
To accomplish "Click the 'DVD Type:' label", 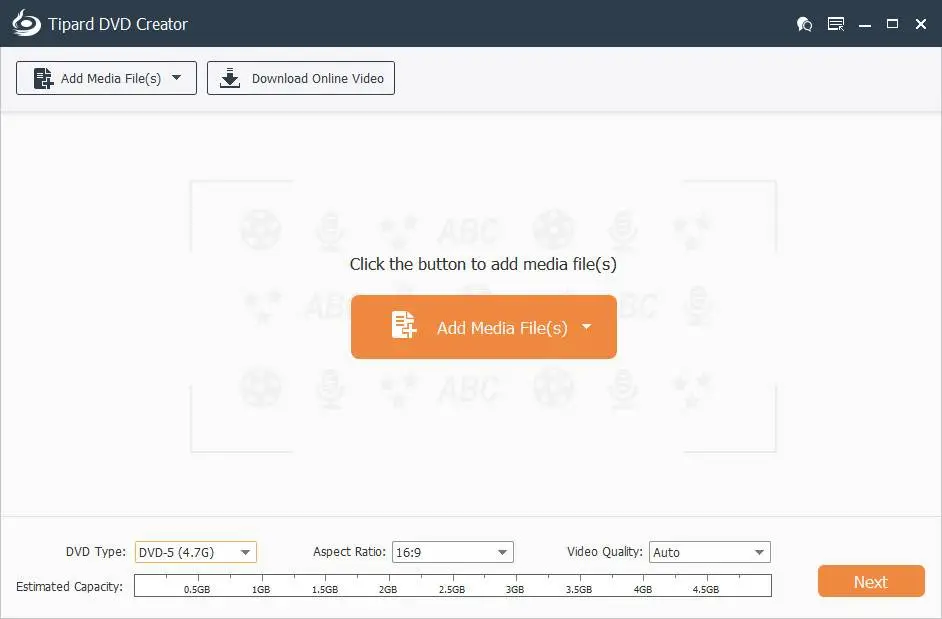I will [96, 552].
